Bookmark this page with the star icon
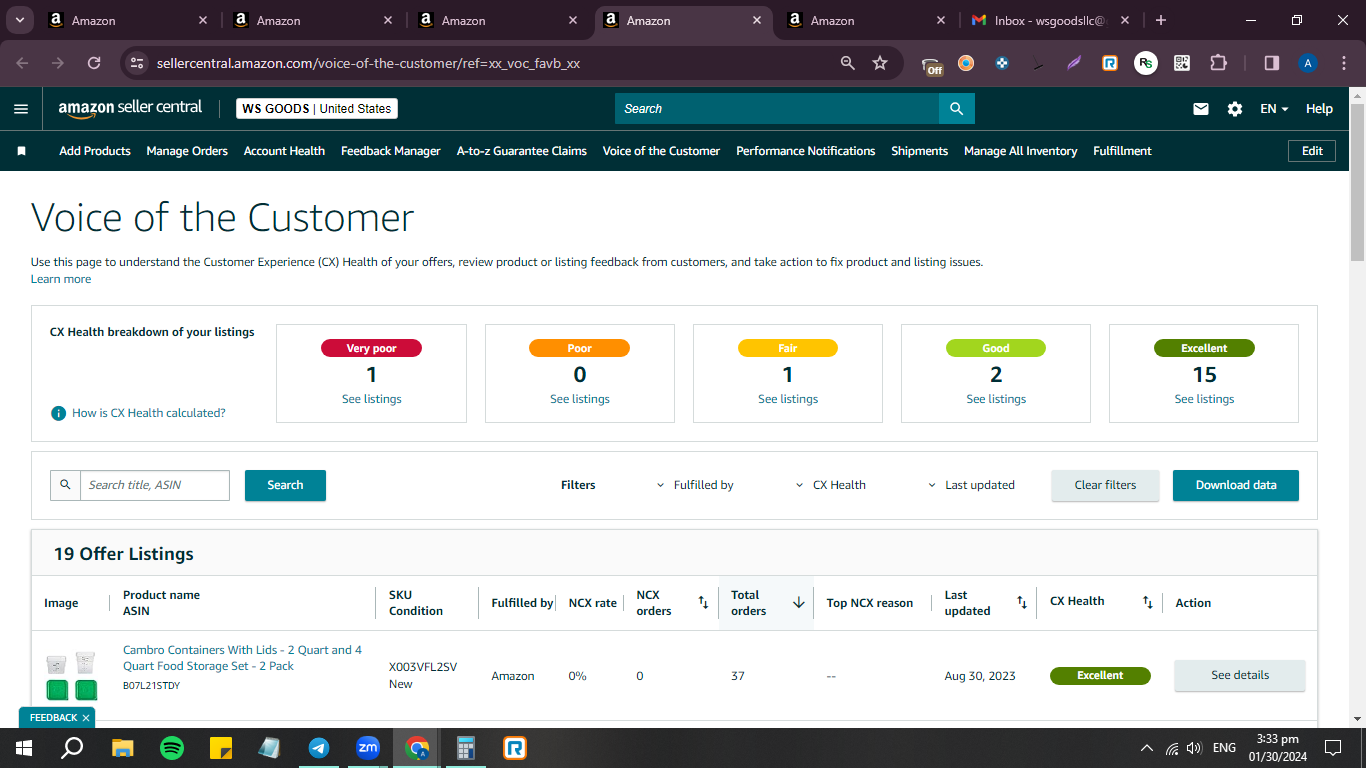Screen dimensions: 1366x768 pyautogui.click(x=880, y=63)
